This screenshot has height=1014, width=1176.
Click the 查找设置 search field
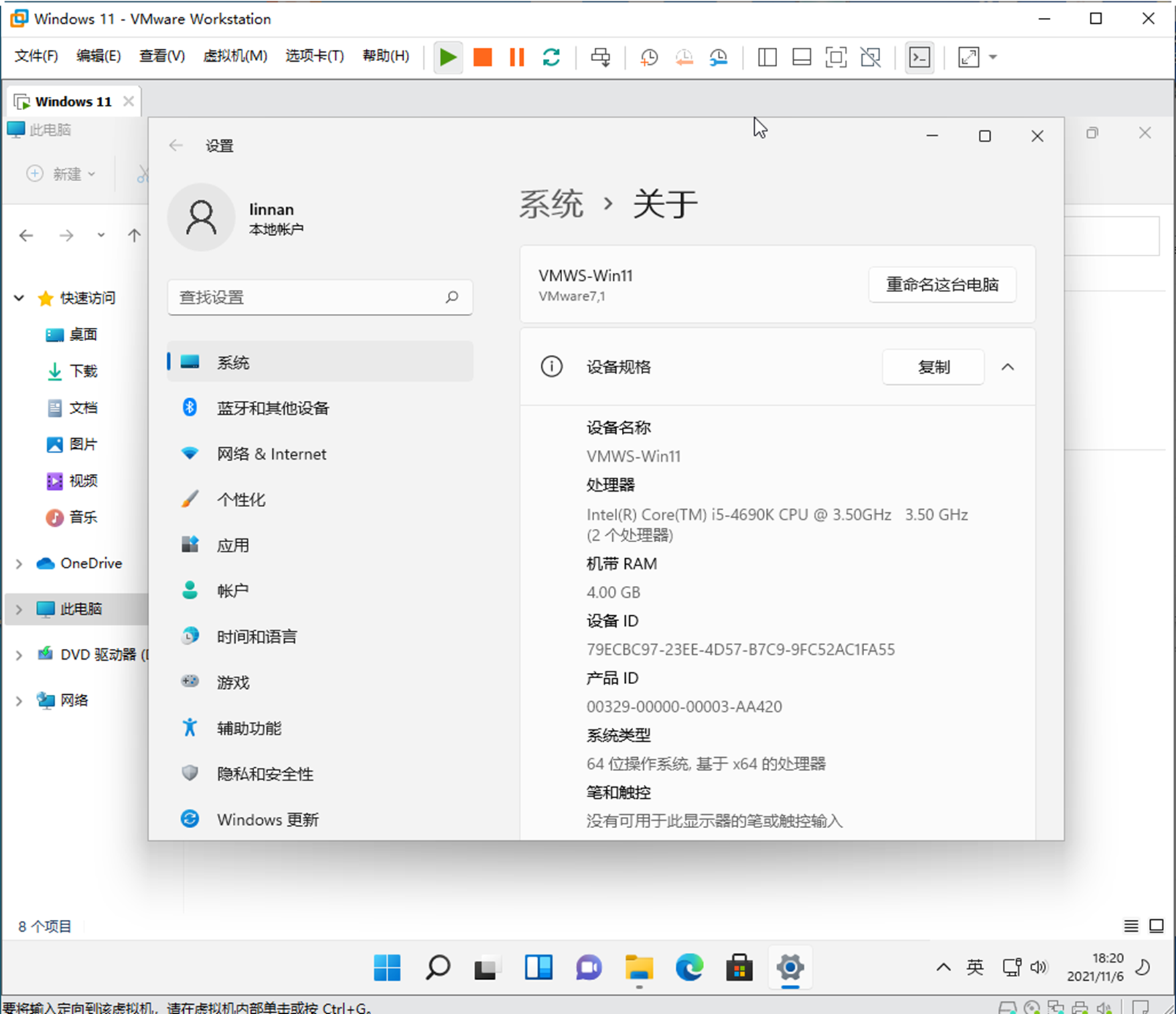click(320, 297)
